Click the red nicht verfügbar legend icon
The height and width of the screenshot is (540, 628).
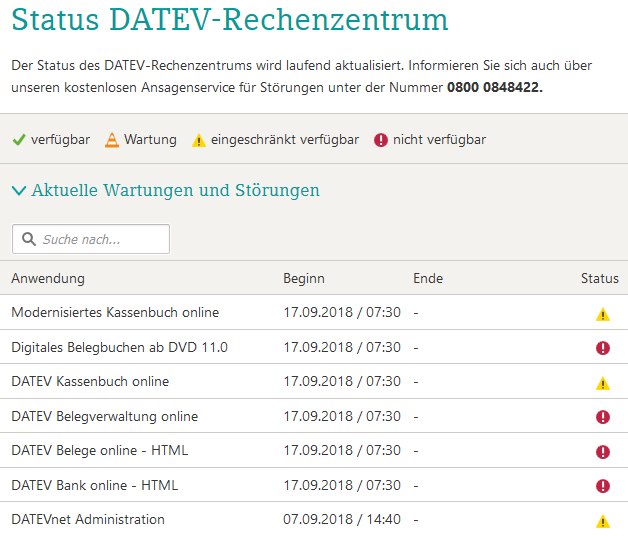point(380,140)
